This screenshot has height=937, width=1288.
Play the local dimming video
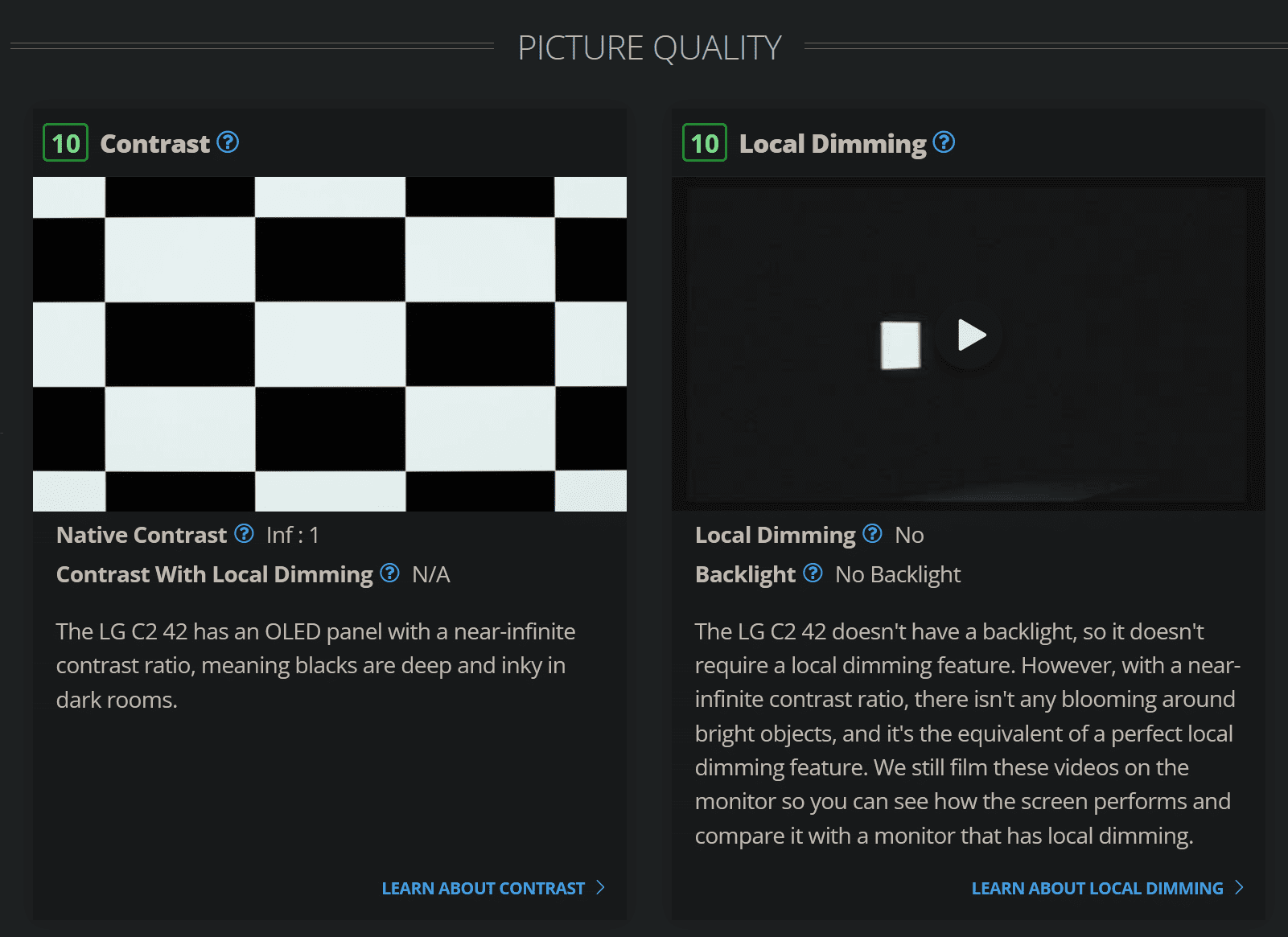[970, 335]
